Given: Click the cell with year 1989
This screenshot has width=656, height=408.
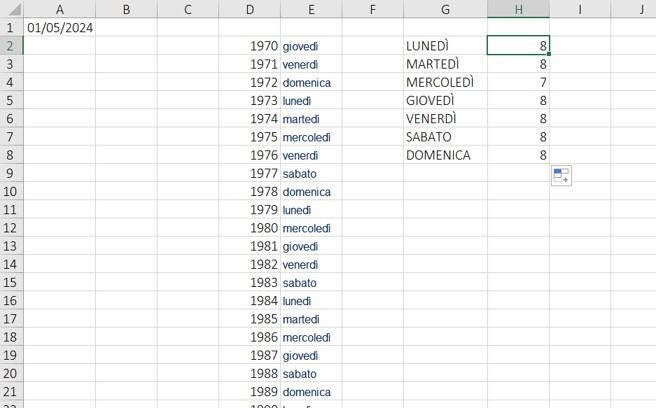Looking at the screenshot, I should 250,391.
